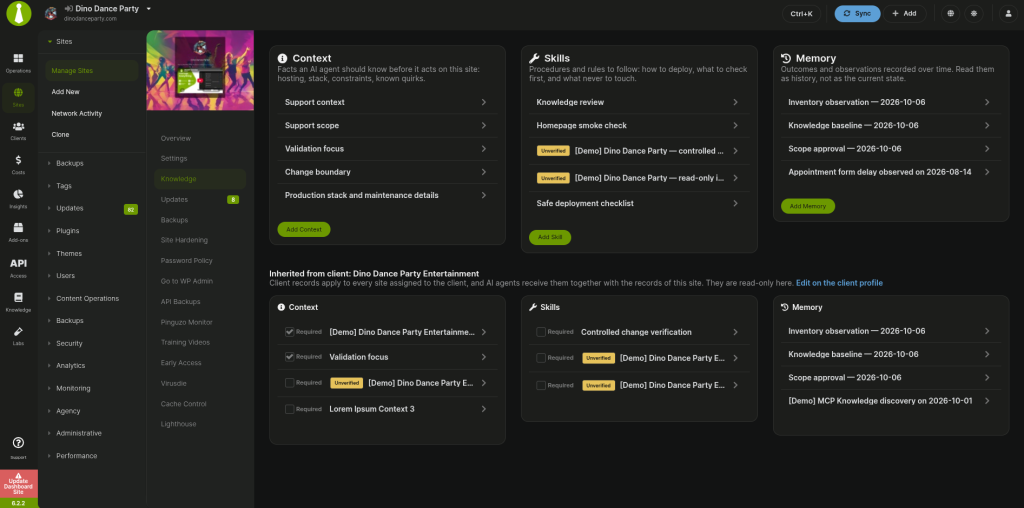Open Site Hardening tab

pyautogui.click(x=184, y=240)
